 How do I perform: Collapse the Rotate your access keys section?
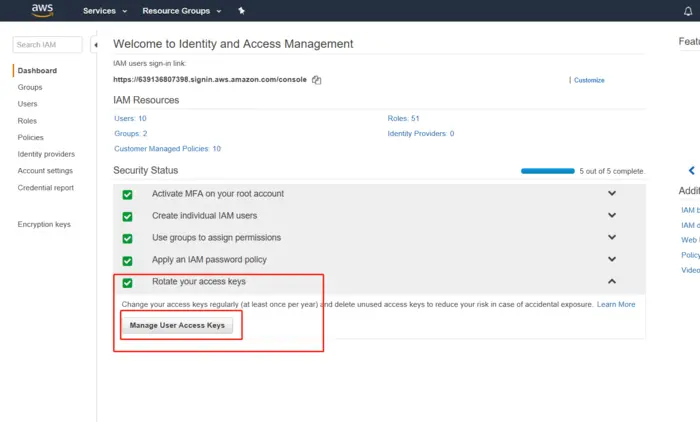tap(612, 281)
